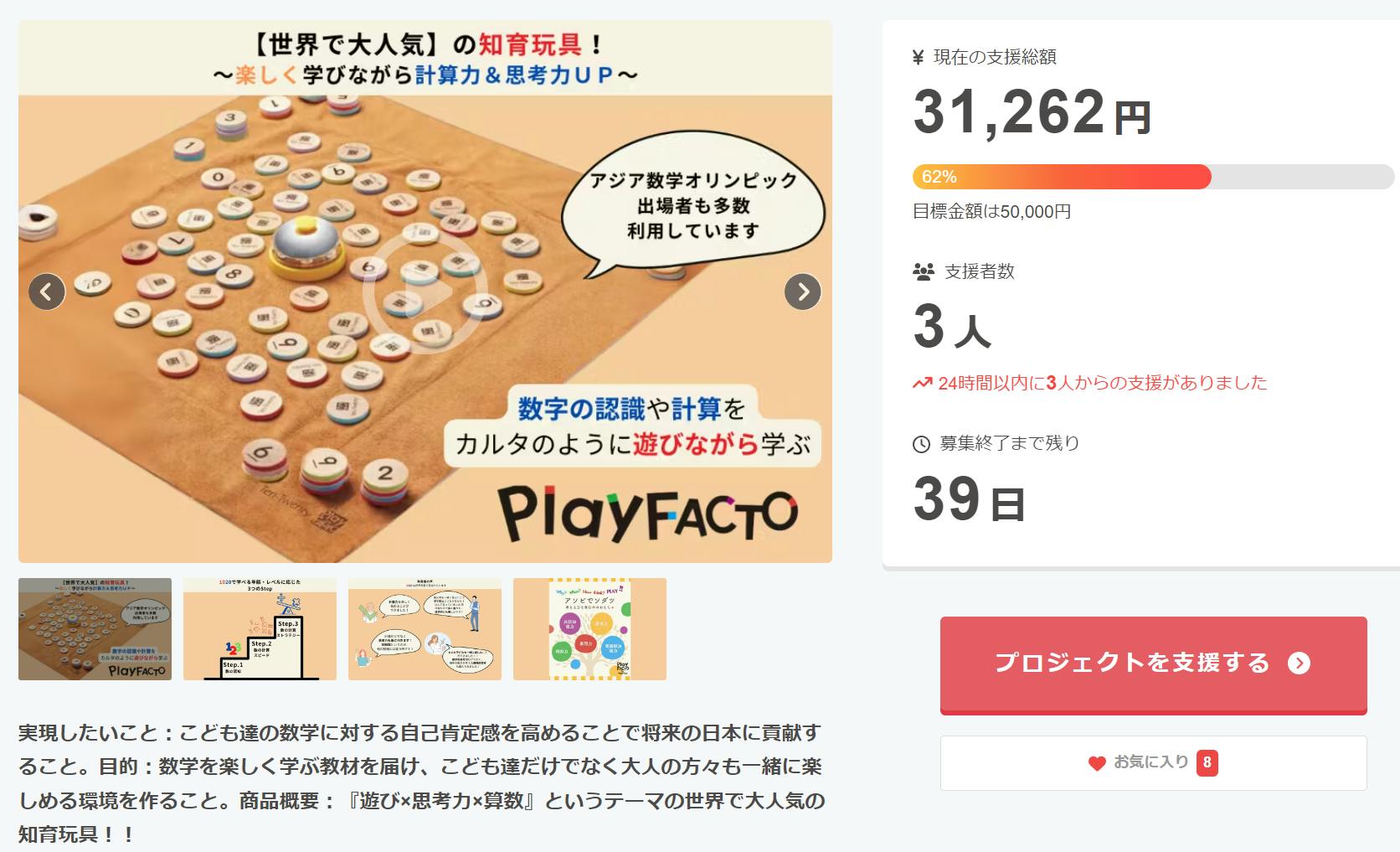1400x852 pixels.
Task: Select the fourth thumbnail with colorful tree
Action: coord(589,628)
